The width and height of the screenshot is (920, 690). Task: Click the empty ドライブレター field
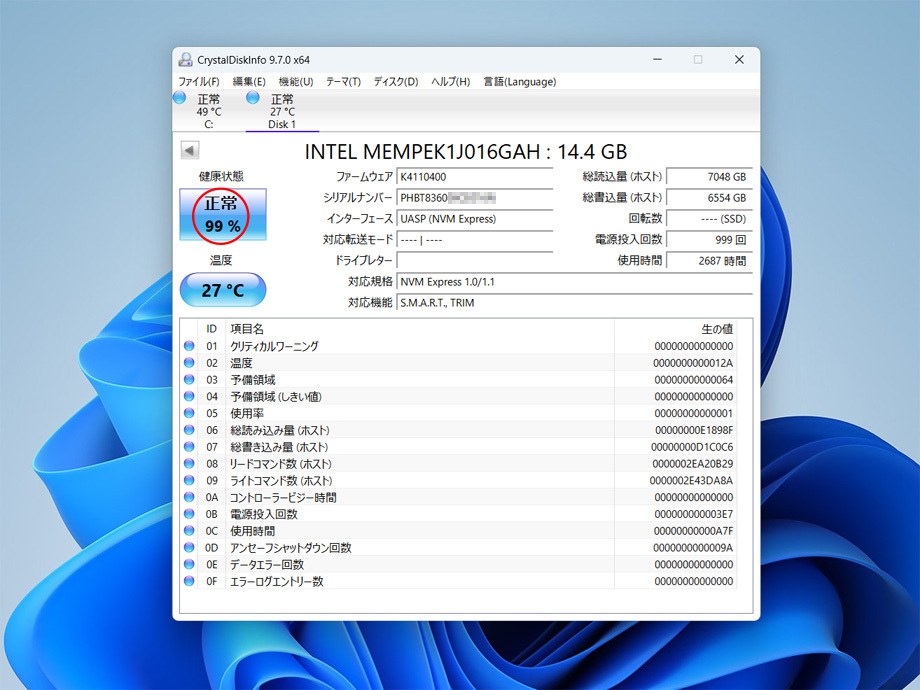pos(475,260)
